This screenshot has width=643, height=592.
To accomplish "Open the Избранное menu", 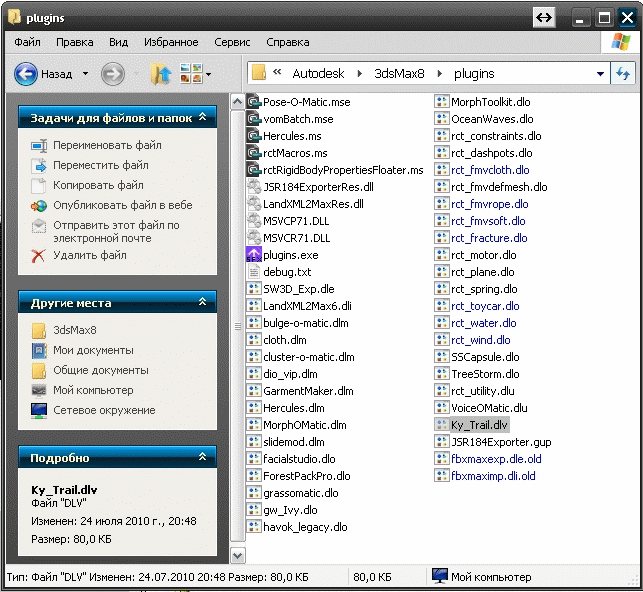I will click(171, 42).
